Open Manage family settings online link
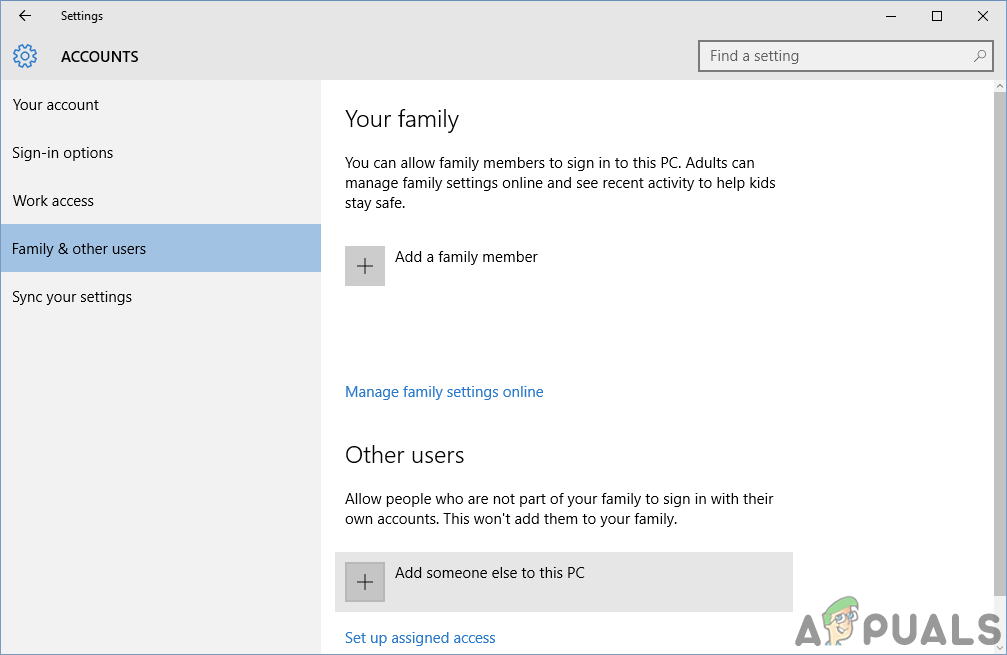 444,392
